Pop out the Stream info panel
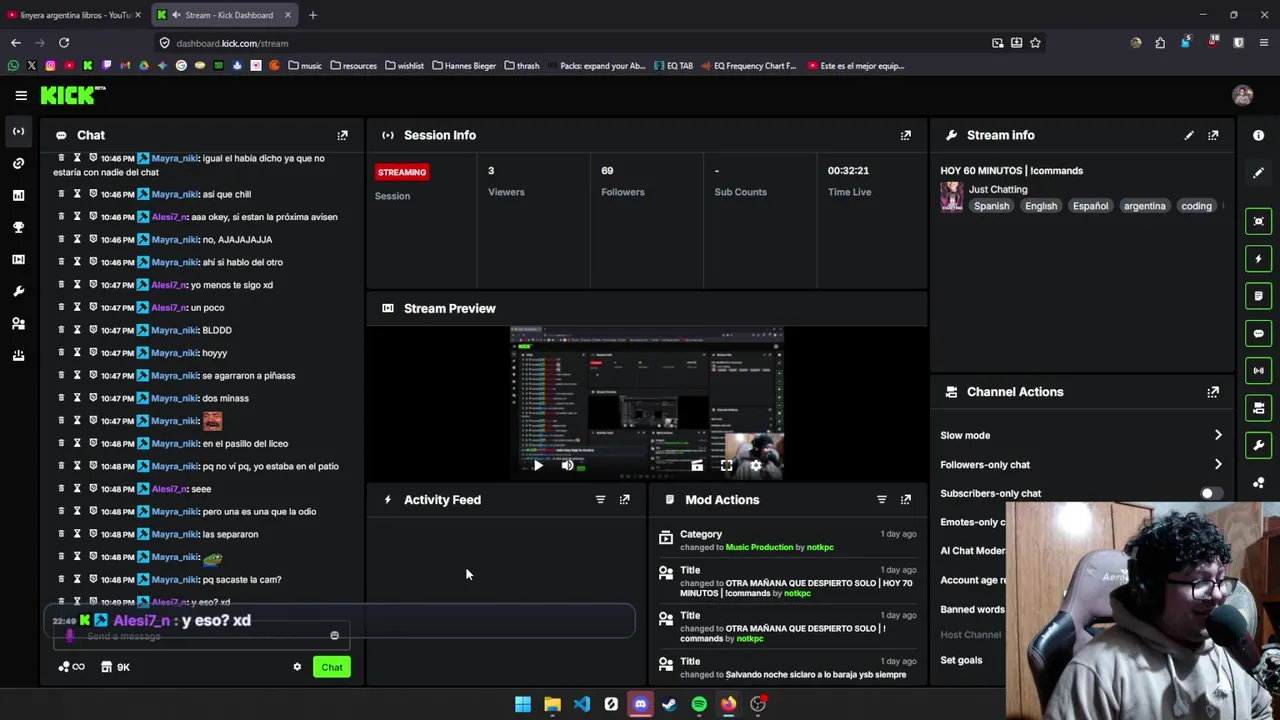The width and height of the screenshot is (1280, 720). click(1213, 135)
